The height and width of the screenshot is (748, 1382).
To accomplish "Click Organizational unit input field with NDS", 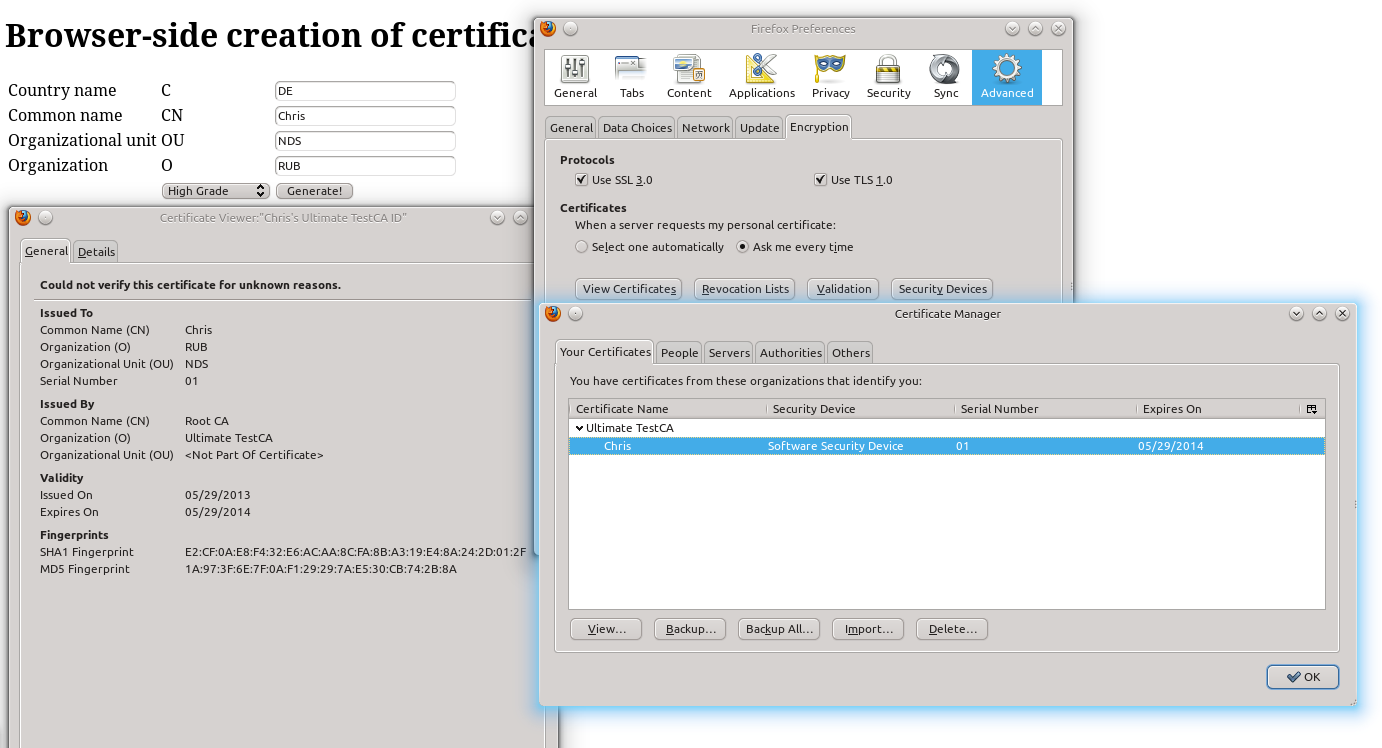I will point(365,141).
